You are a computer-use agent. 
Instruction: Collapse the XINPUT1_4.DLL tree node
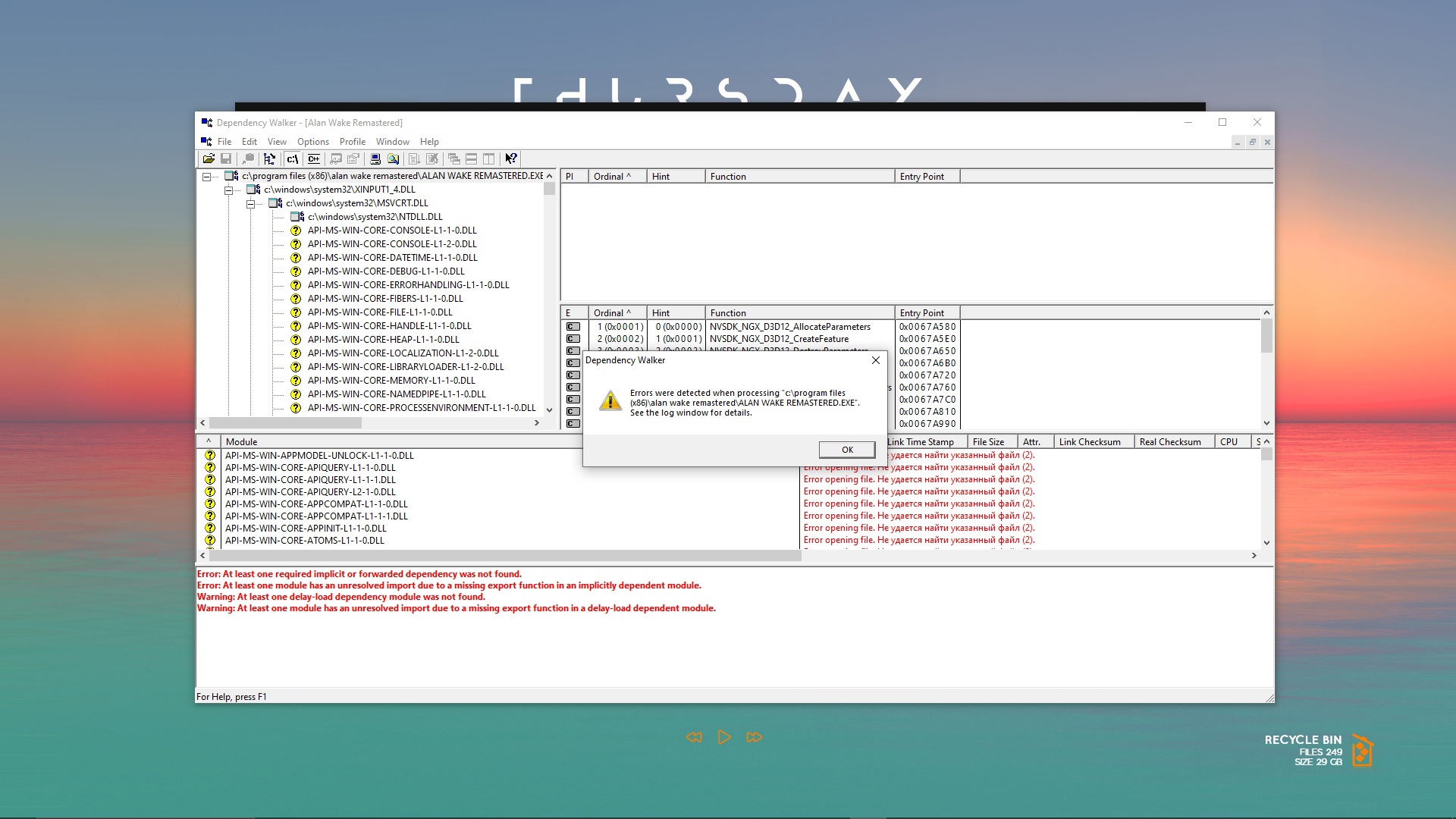coord(228,190)
